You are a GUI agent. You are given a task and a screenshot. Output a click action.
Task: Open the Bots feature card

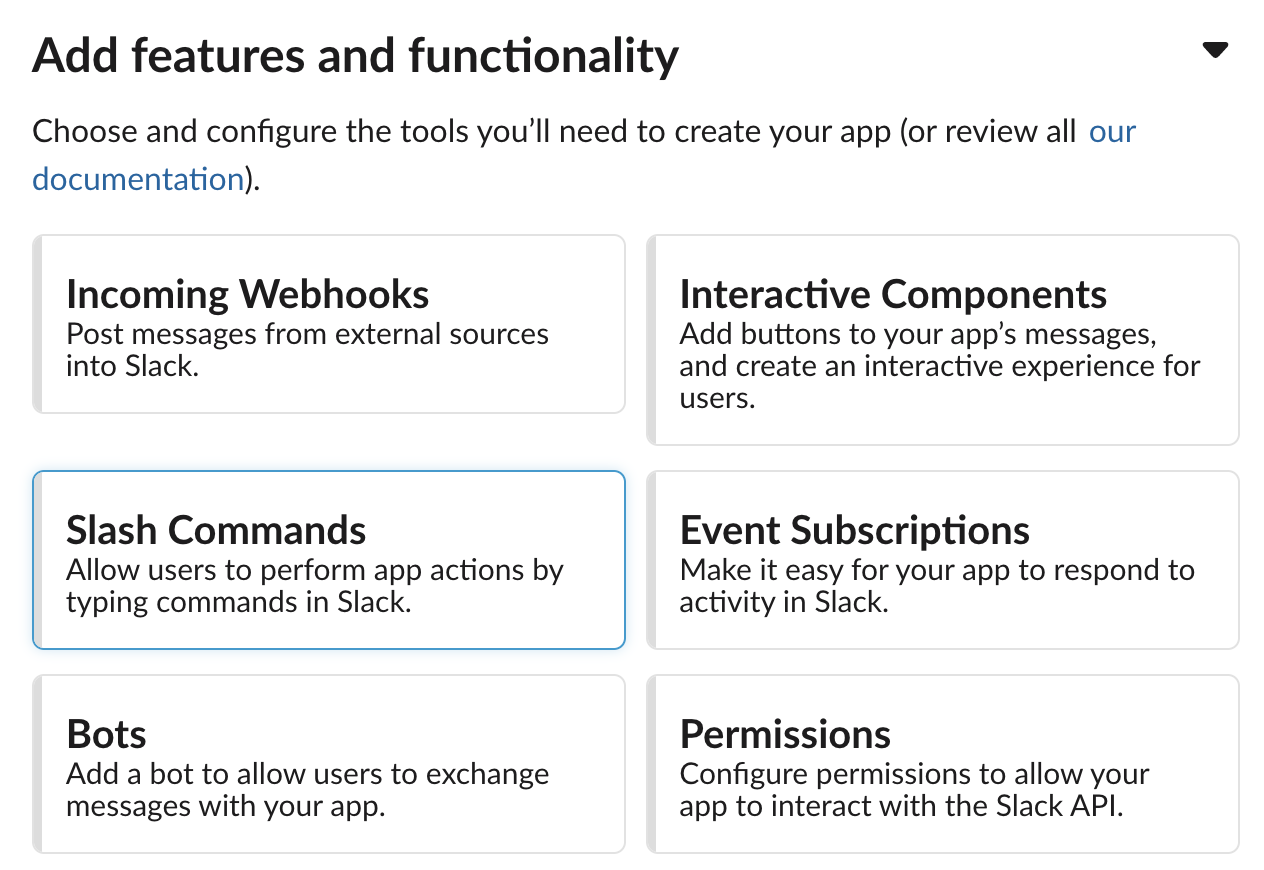(329, 763)
